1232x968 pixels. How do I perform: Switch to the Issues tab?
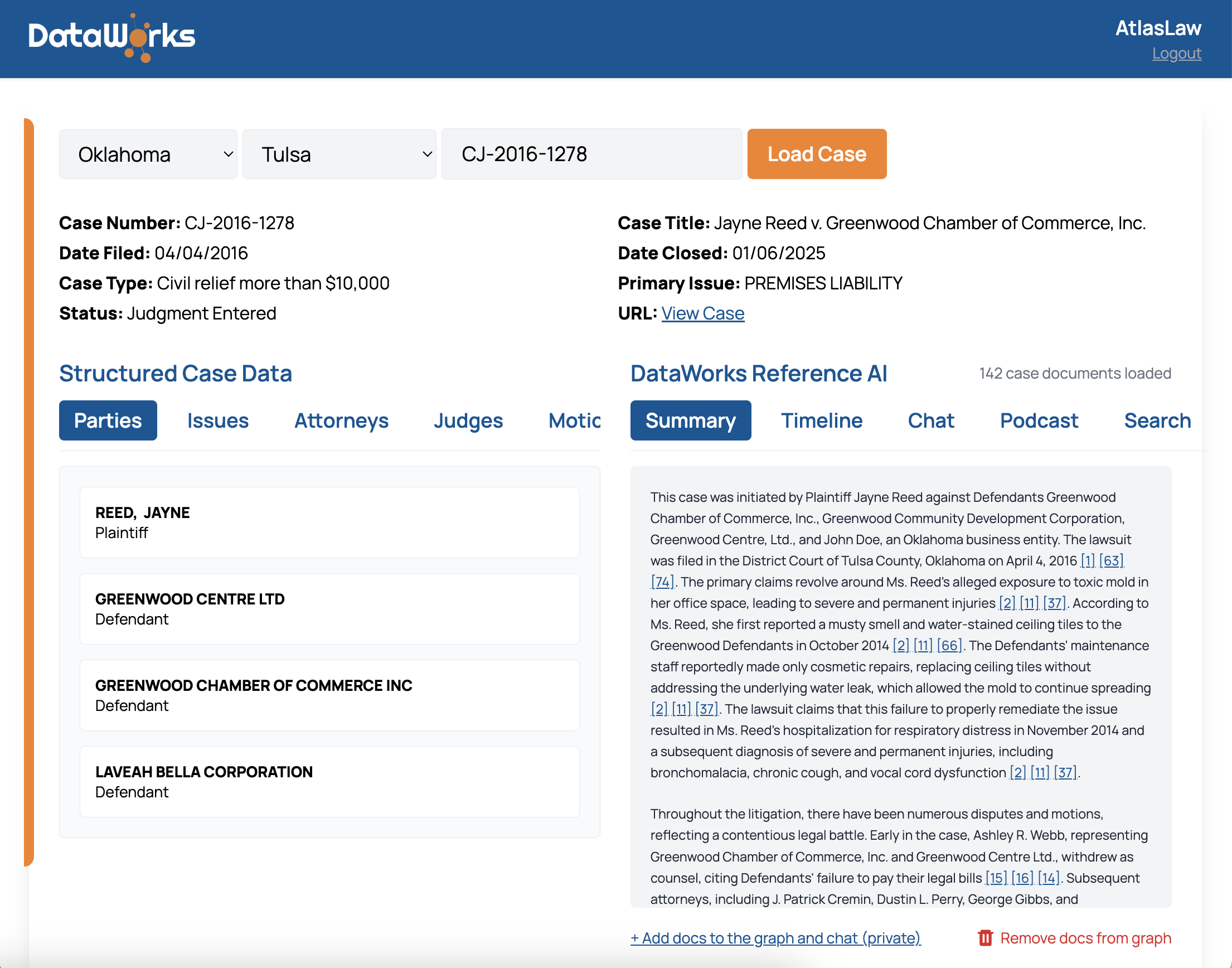tap(217, 420)
